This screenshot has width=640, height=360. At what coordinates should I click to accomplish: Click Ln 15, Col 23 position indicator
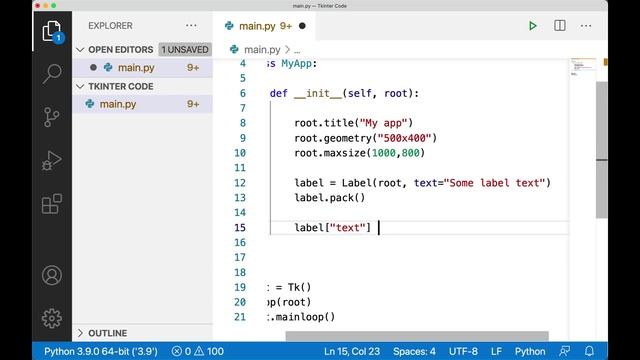click(x=352, y=351)
